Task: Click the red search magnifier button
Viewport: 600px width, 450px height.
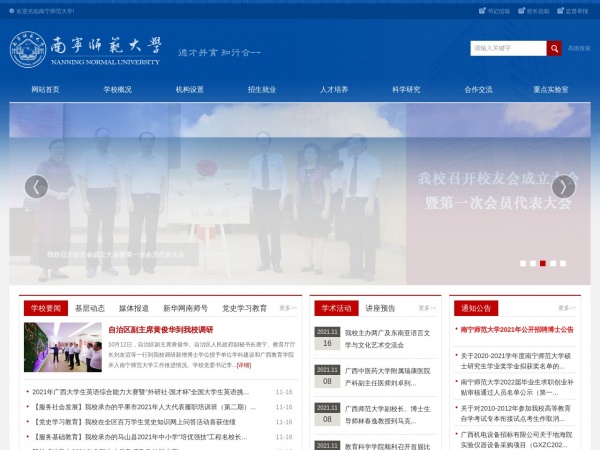Action: point(554,48)
